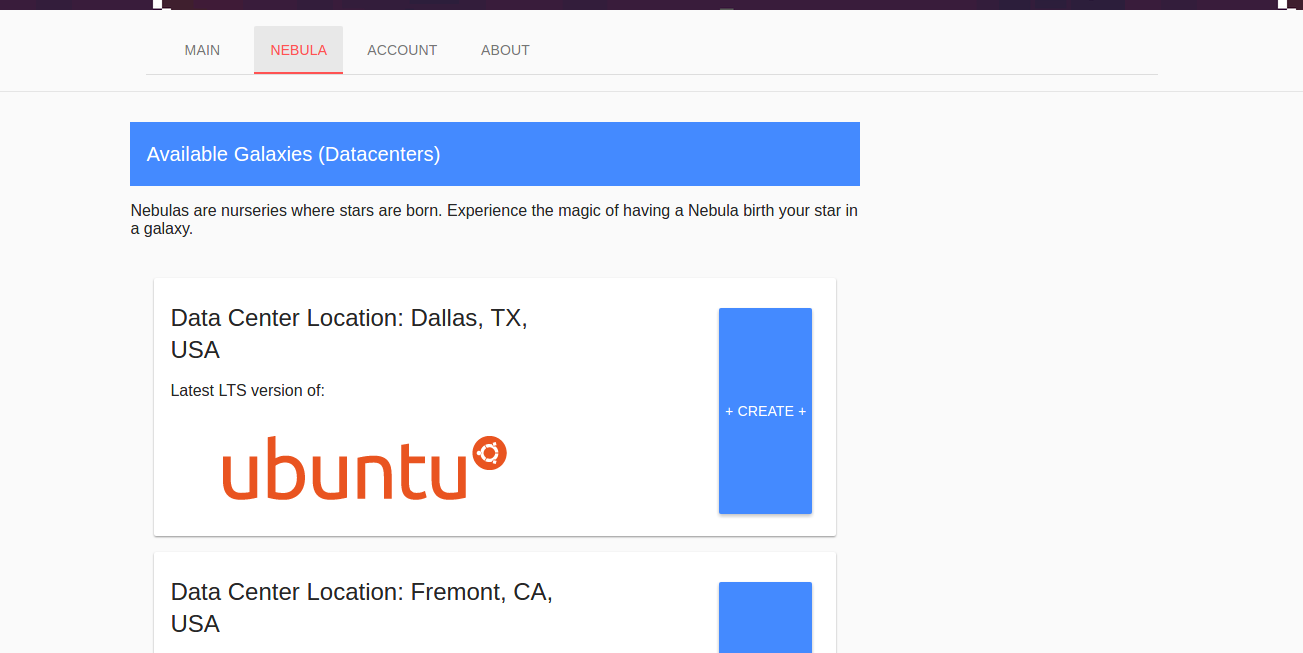Viewport: 1303px width, 653px height.
Task: Switch to the ACCOUNT tab
Action: [x=402, y=50]
